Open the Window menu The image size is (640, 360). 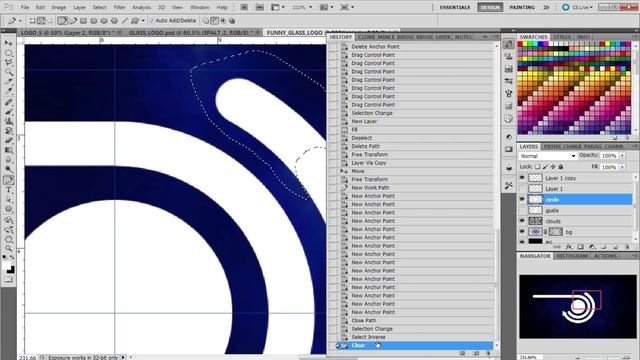(200, 7)
